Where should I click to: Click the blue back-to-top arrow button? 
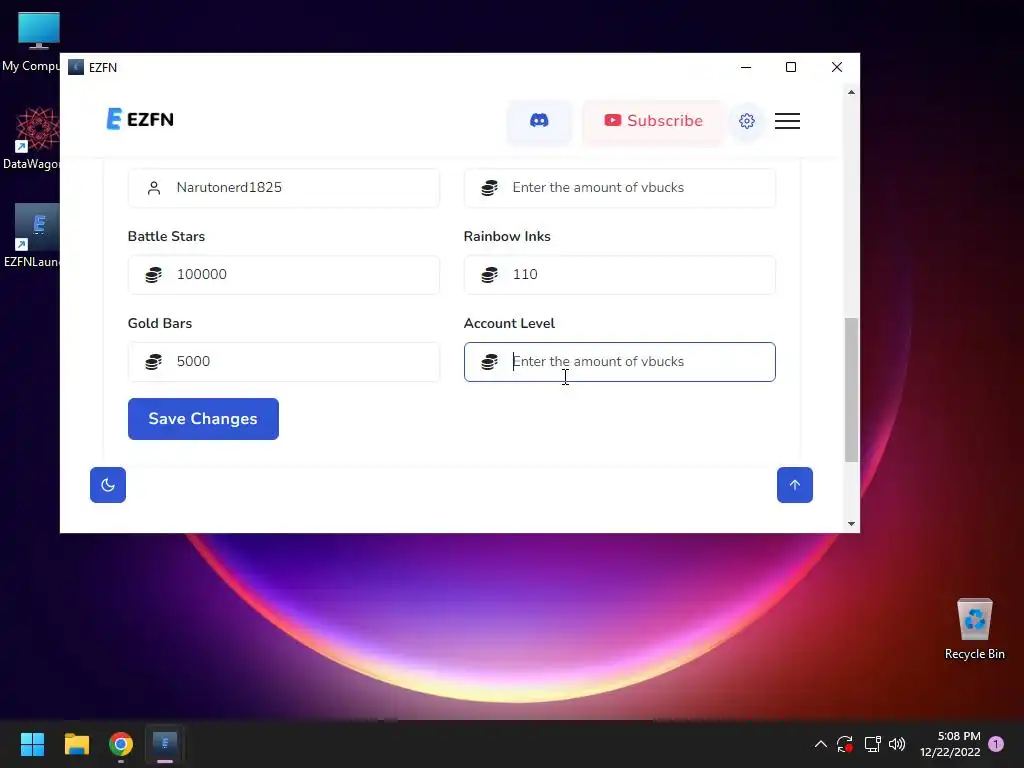pos(795,485)
